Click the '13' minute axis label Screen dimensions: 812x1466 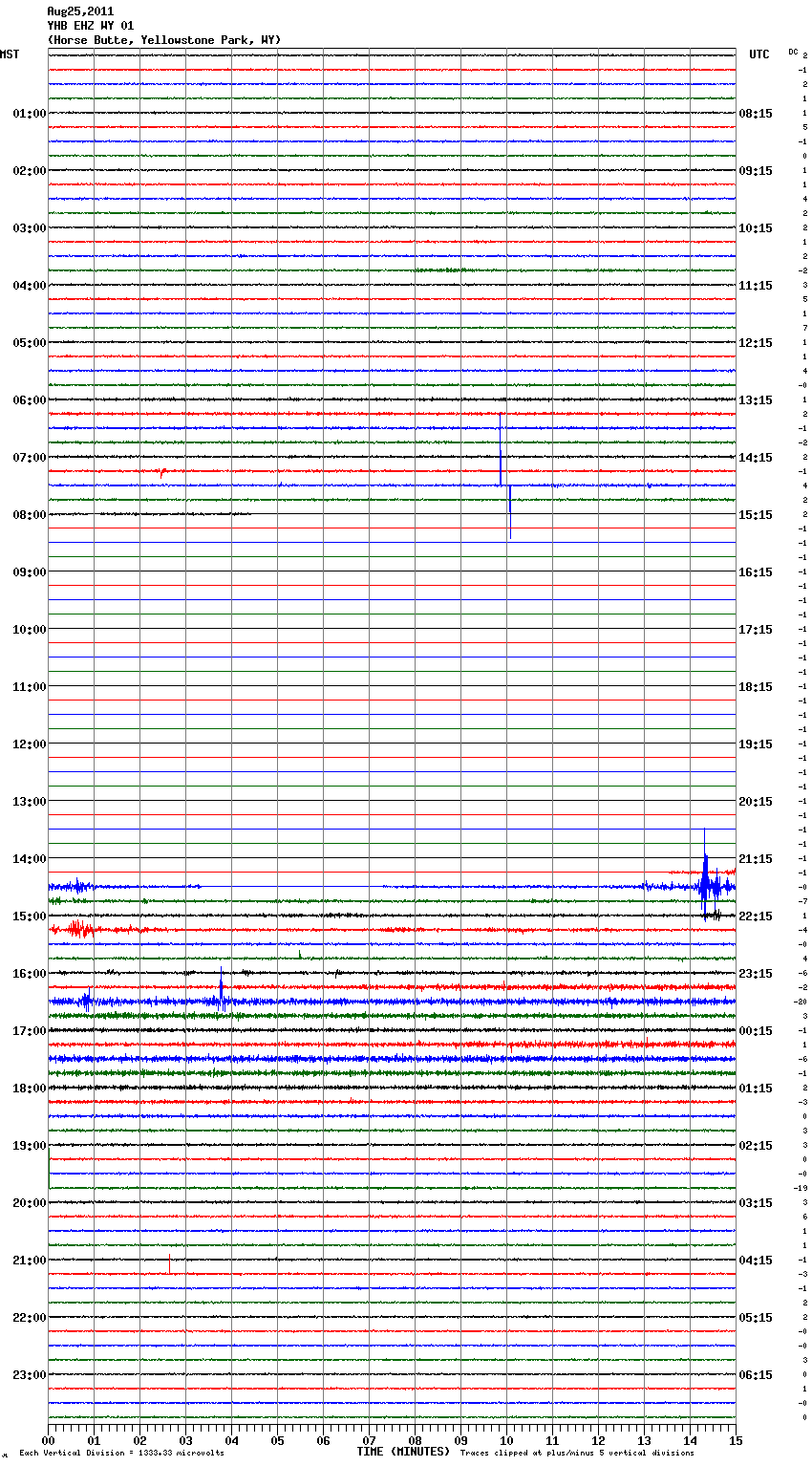point(644,1440)
